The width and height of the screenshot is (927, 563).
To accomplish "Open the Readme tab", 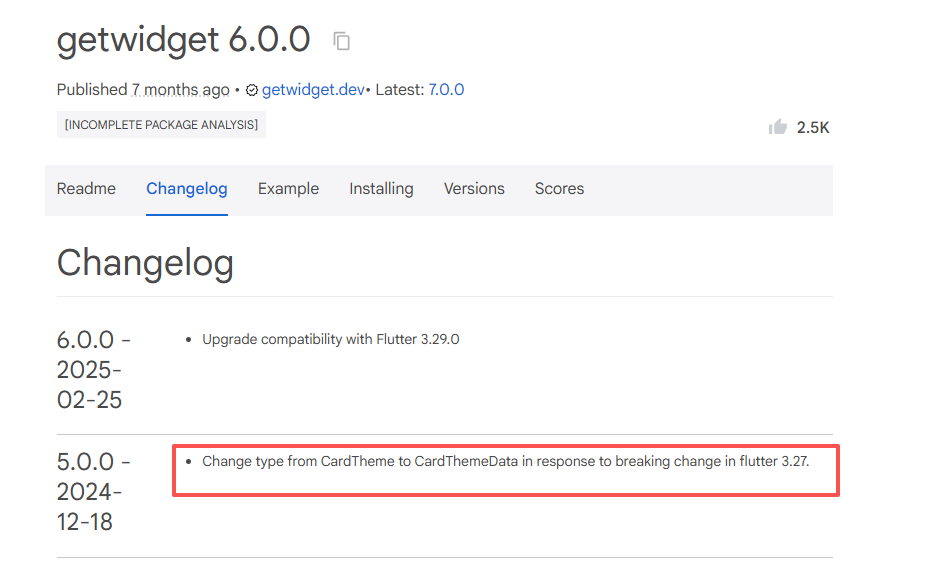I will [x=86, y=188].
